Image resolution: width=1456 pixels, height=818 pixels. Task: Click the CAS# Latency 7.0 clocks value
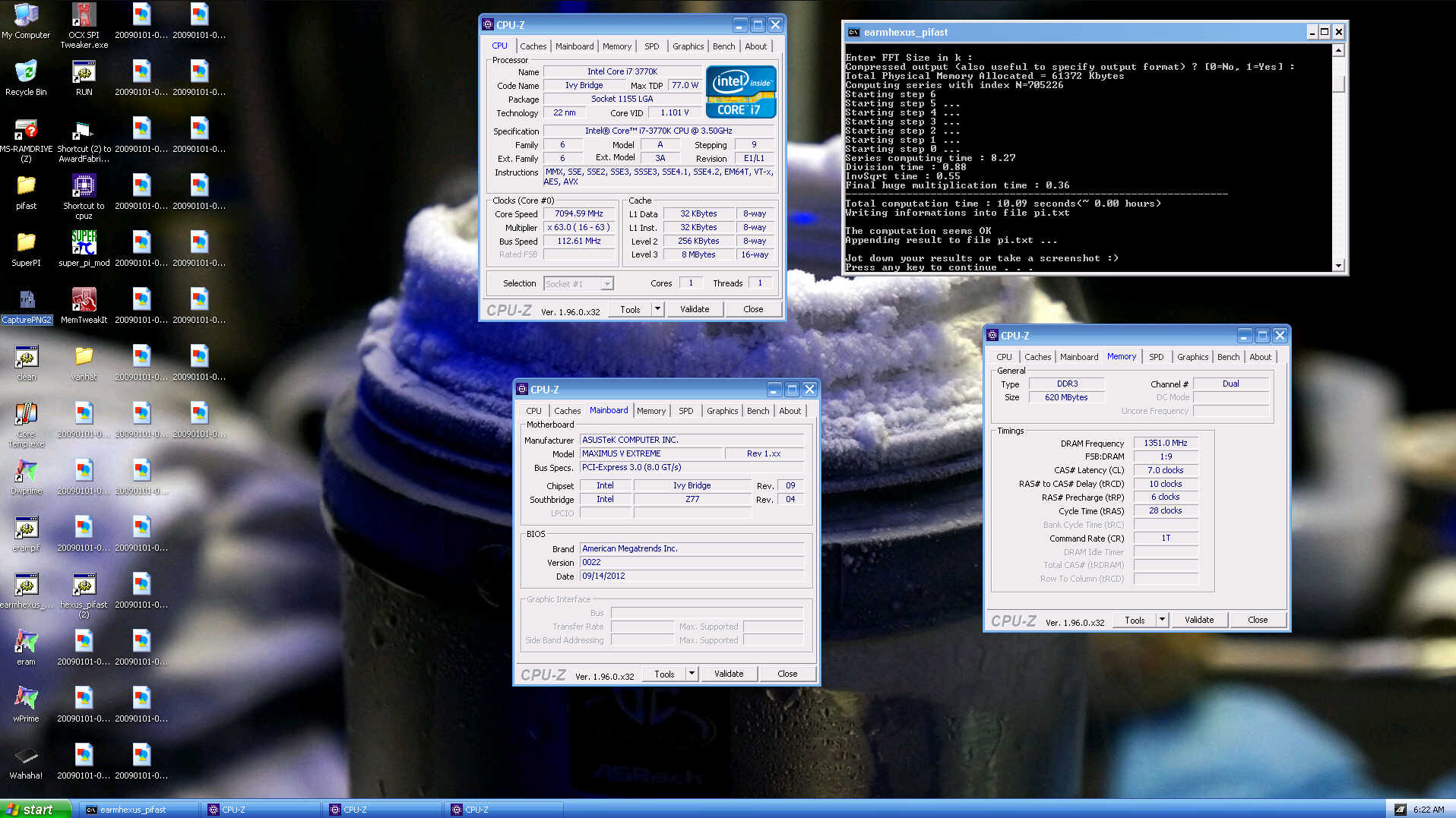pos(1165,470)
